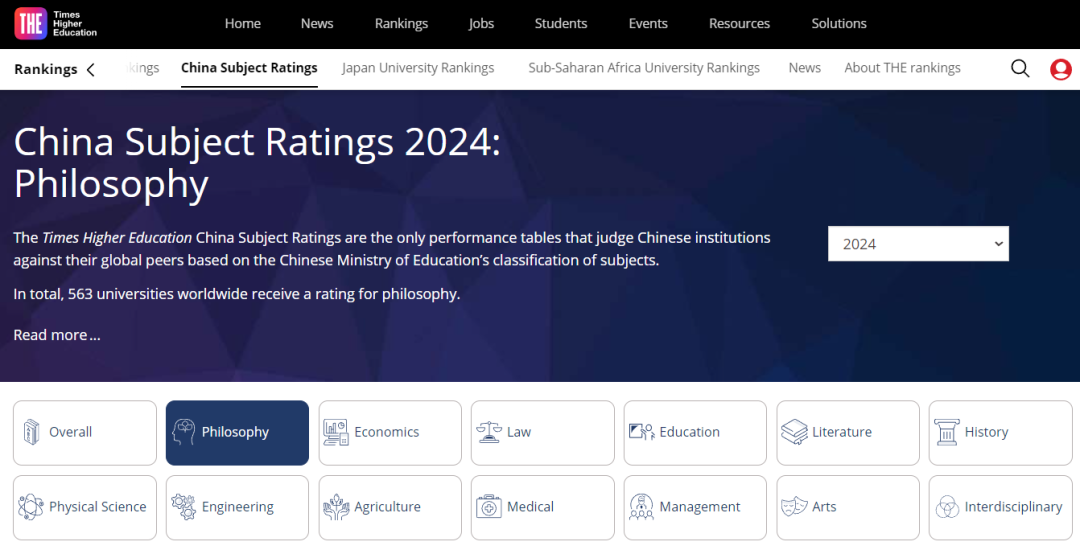The height and width of the screenshot is (554, 1080).
Task: Select the China Subject Ratings tab
Action: coord(249,68)
